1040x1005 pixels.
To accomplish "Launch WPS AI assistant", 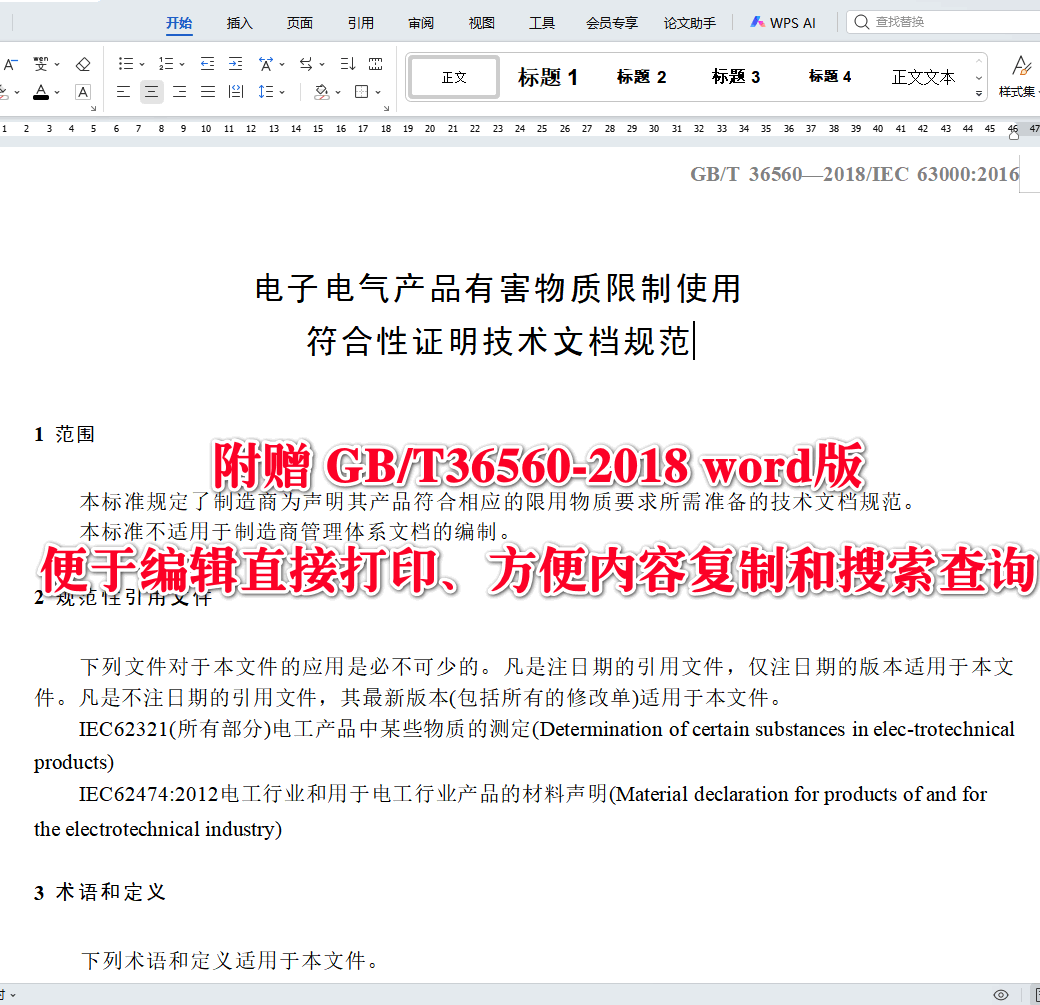I will pyautogui.click(x=783, y=23).
